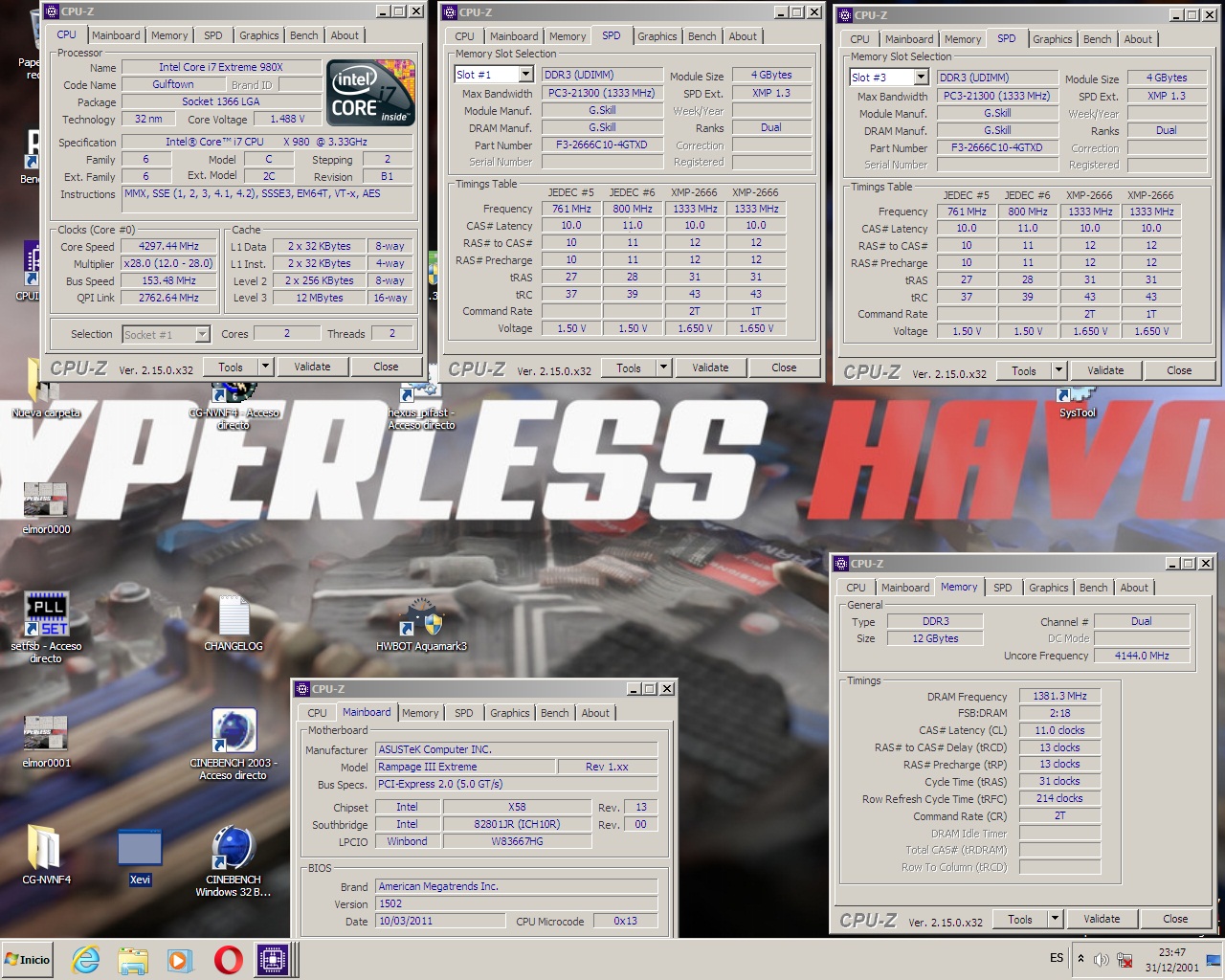Click Validate in the Slot #3 window
1225x980 pixels.
click(1105, 370)
